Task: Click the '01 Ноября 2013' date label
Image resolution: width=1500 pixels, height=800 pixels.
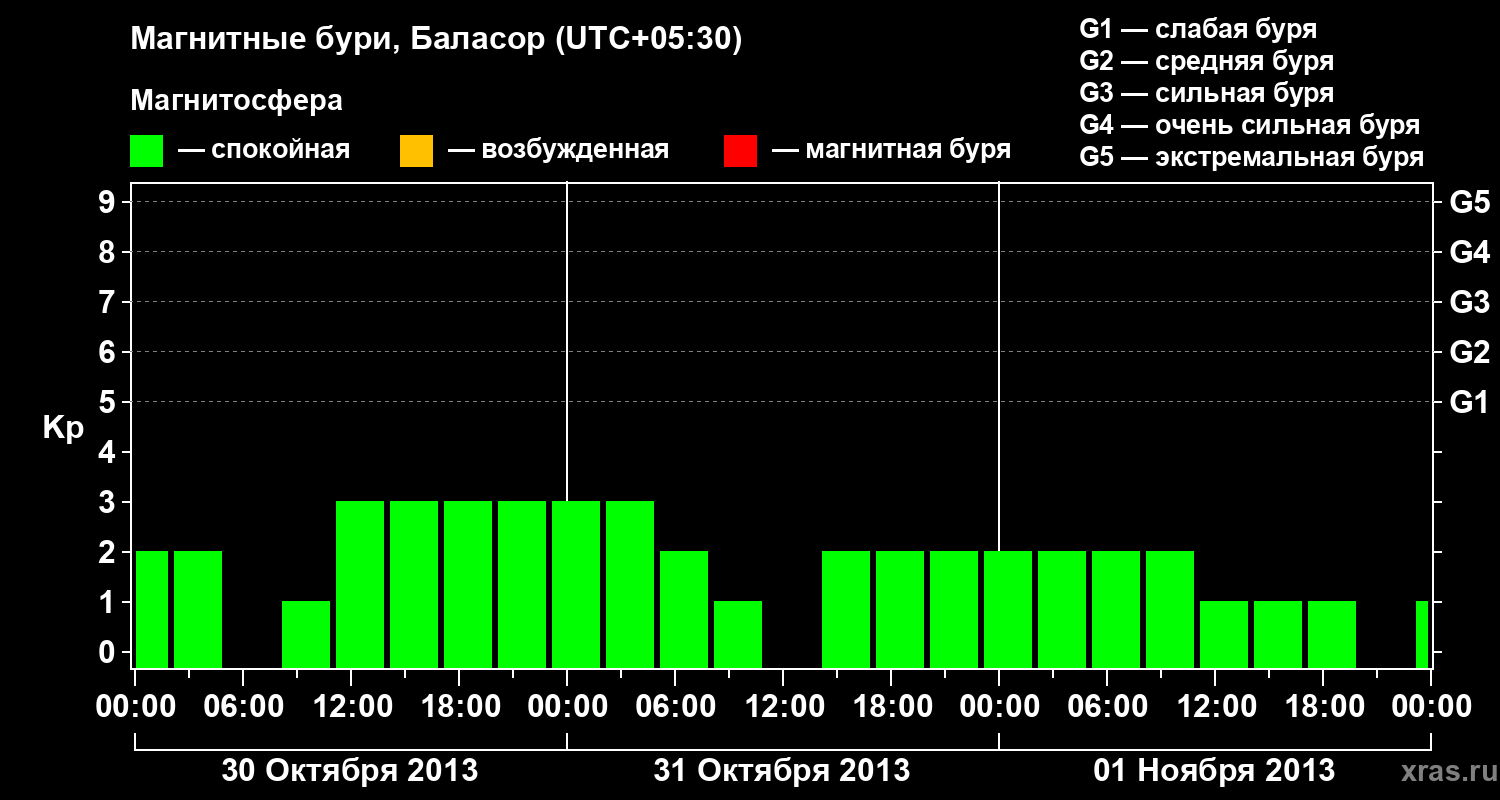Action: point(1214,771)
